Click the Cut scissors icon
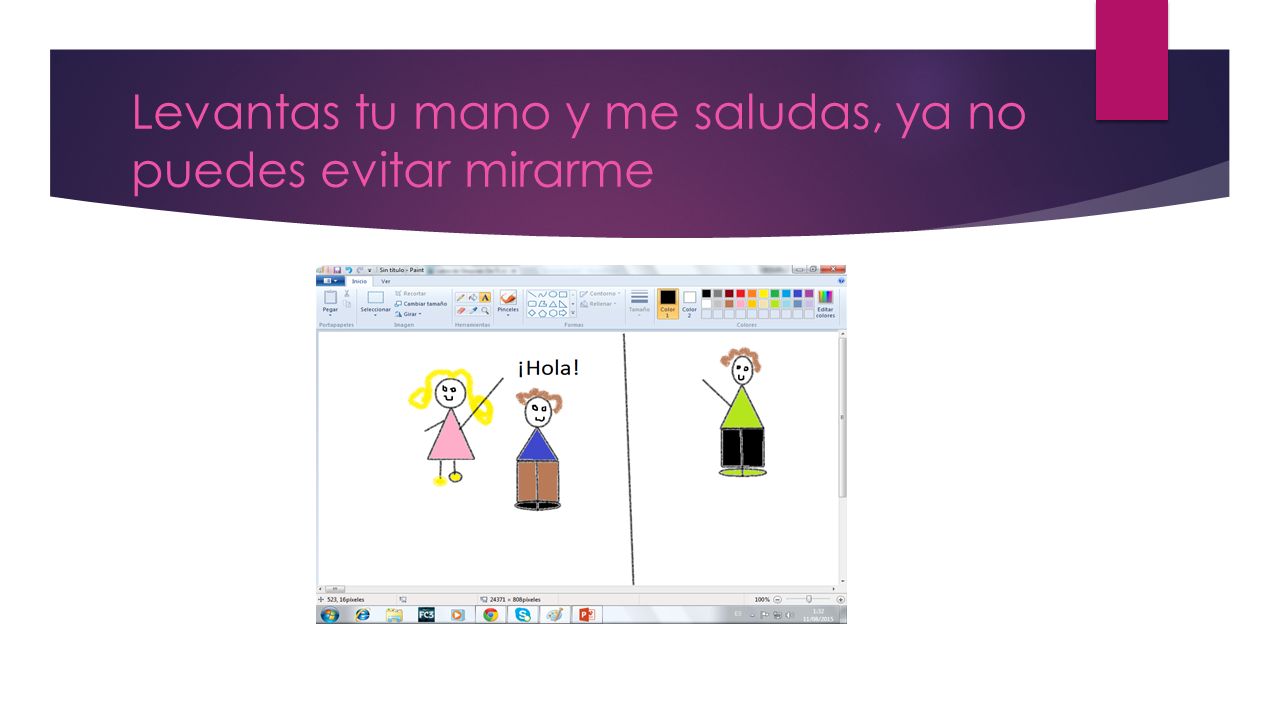This screenshot has width=1280, height=720. (x=347, y=293)
